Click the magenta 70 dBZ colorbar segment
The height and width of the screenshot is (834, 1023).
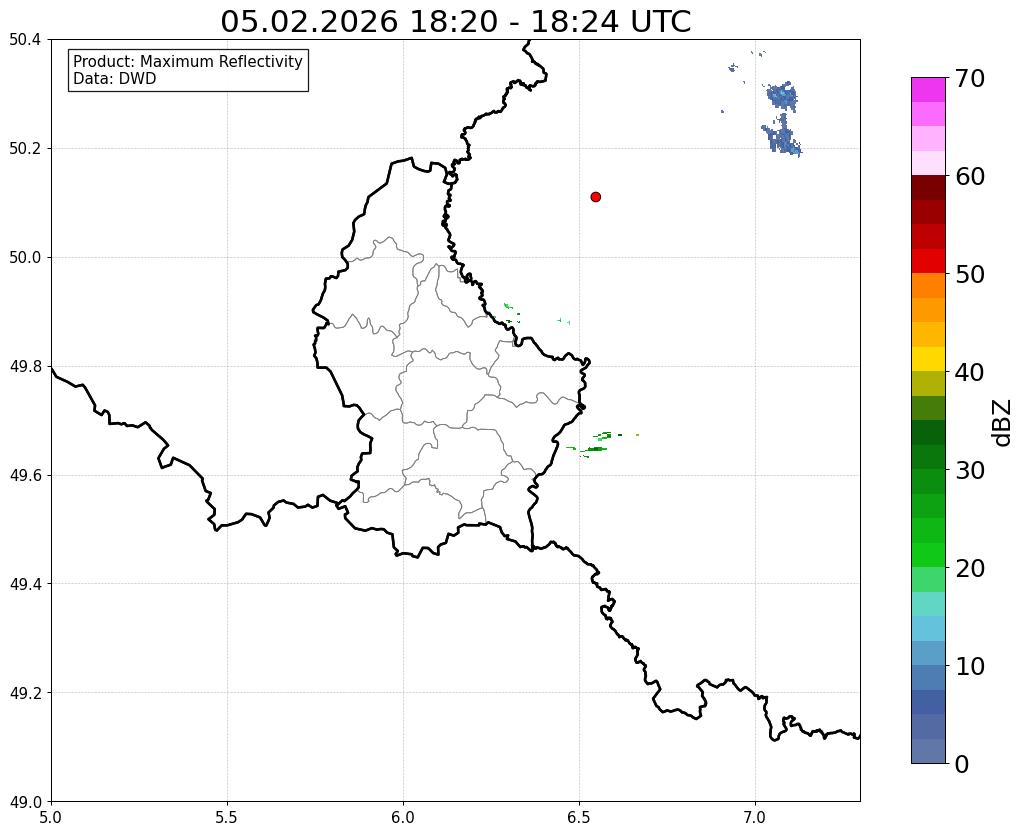click(928, 90)
